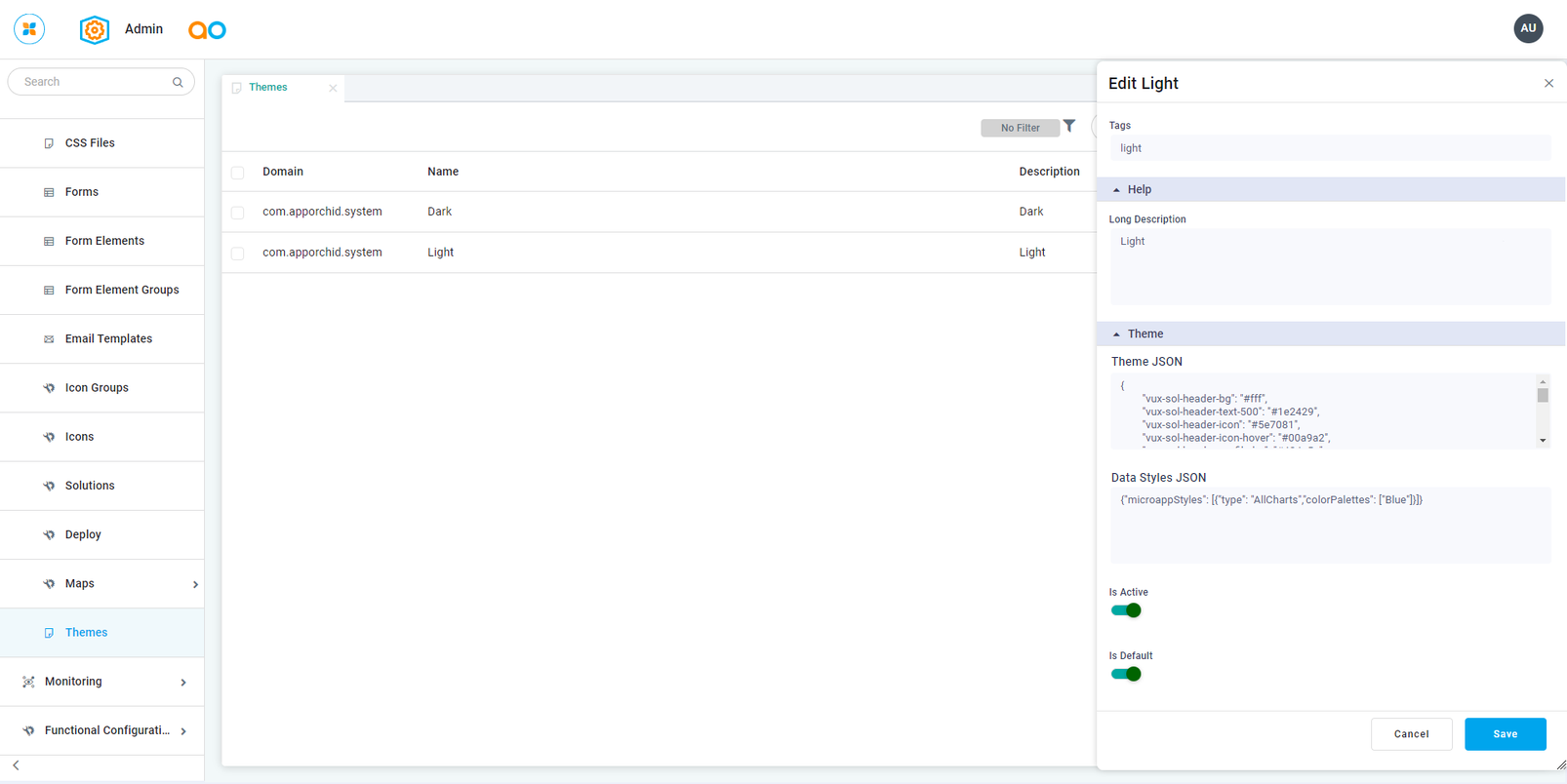Click the orange-blue AO logo
Screen dimensions: 1567x784
(207, 30)
